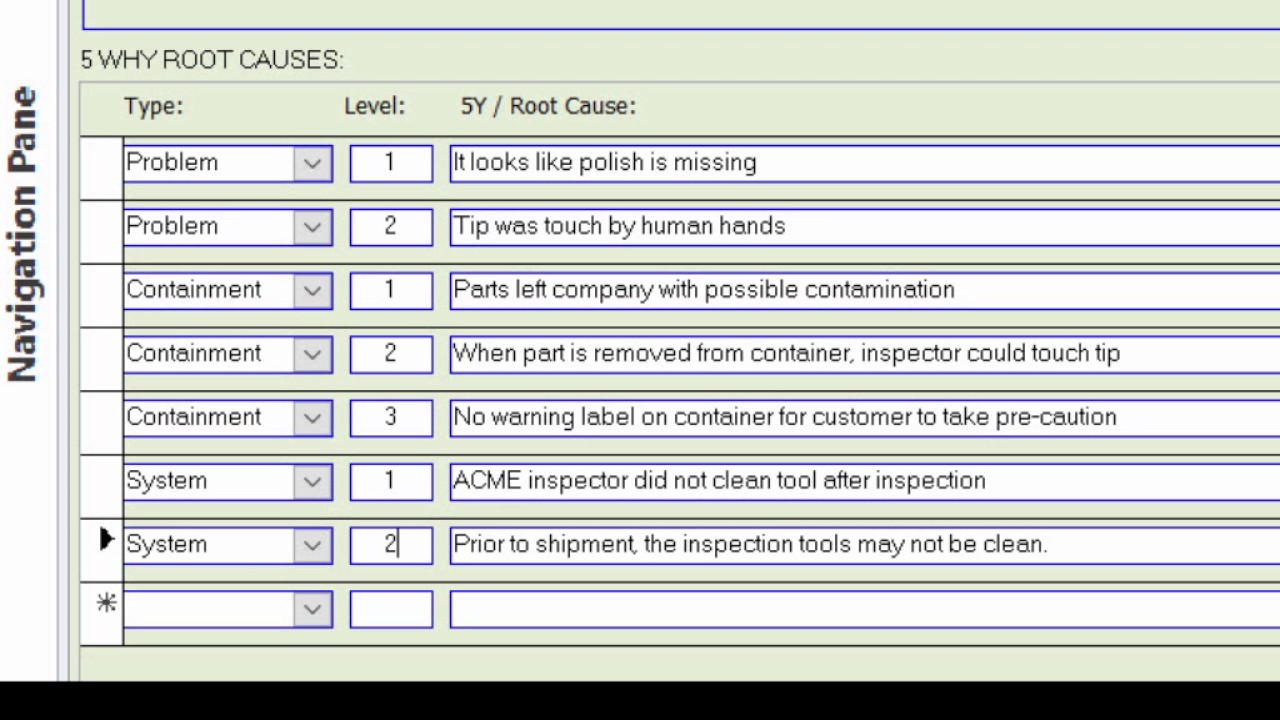Click 'Parts left company with possible contamination' field
This screenshot has height=720, width=1280.
coord(860,291)
